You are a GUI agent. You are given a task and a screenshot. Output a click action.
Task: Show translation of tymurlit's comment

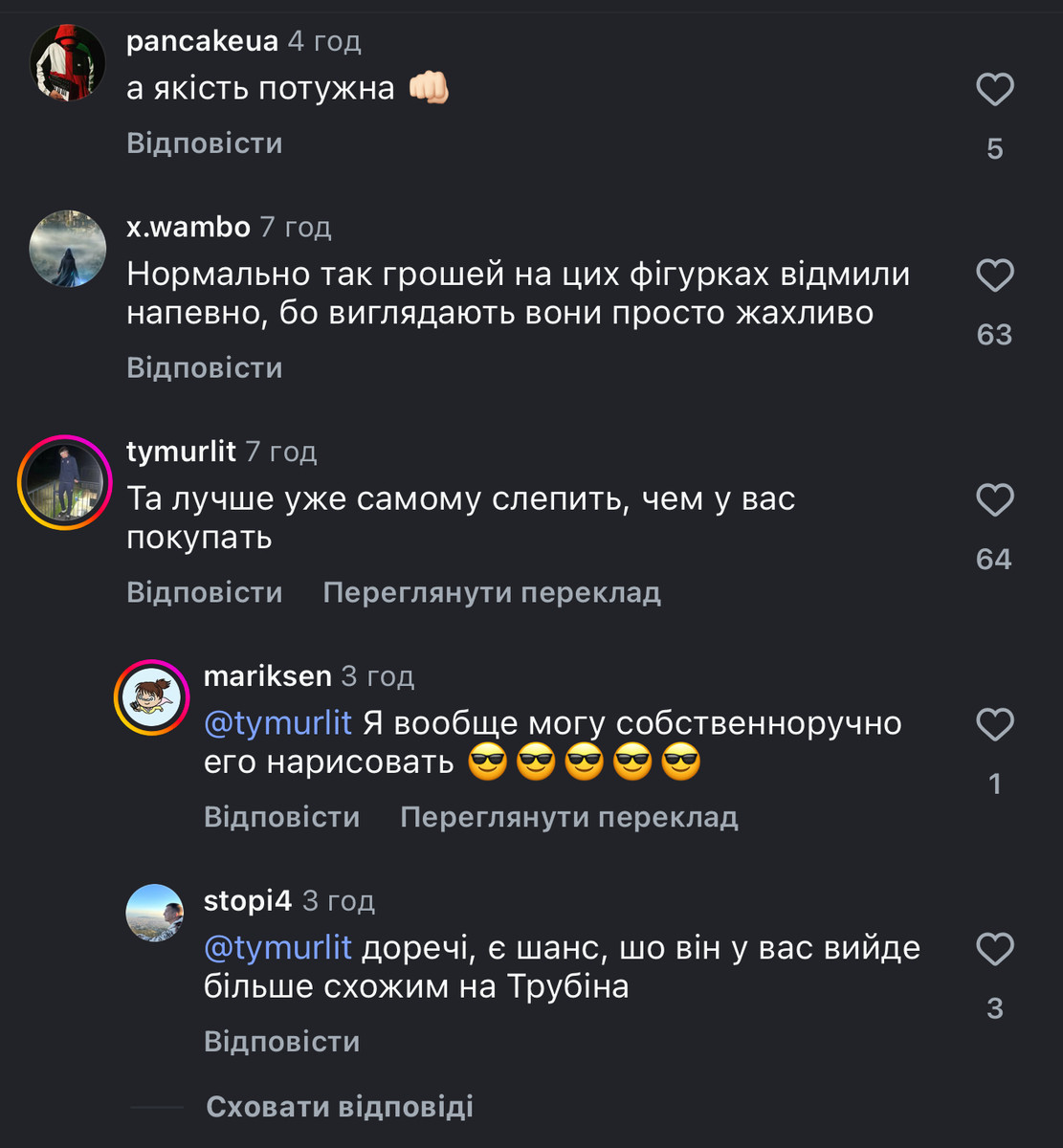492,592
